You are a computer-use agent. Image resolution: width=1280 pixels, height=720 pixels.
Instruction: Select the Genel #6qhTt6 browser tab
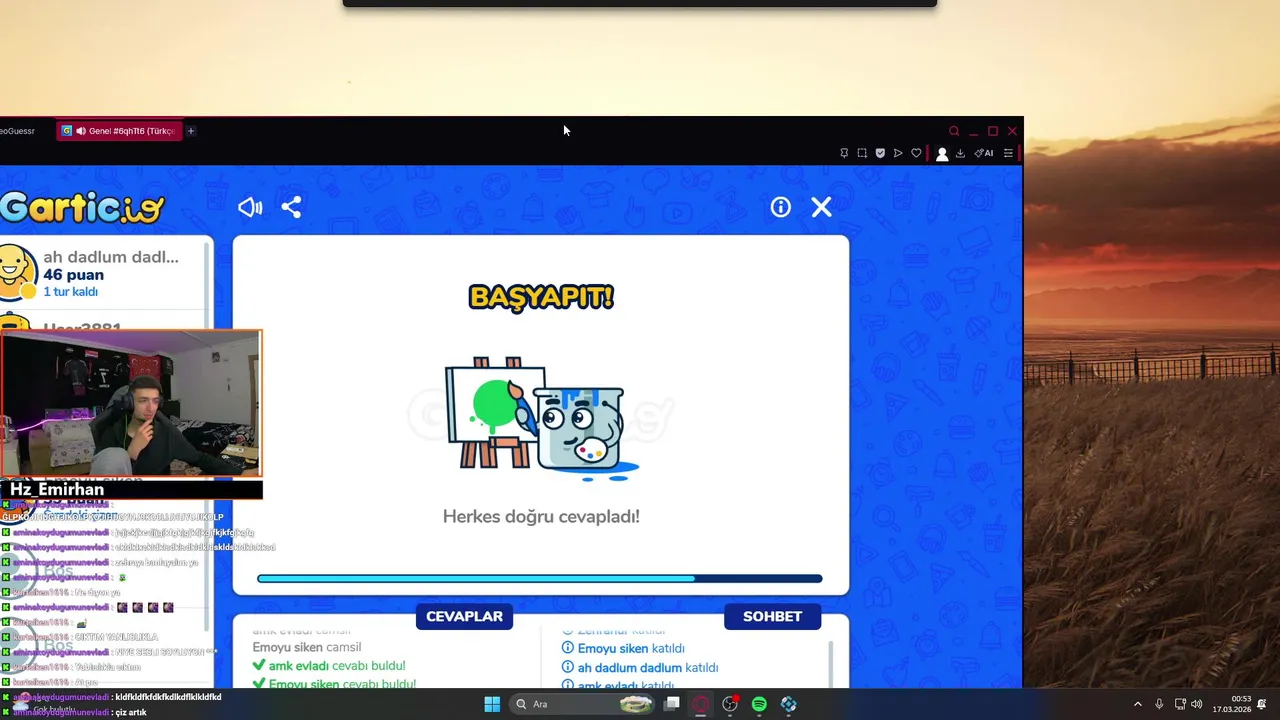tap(120, 131)
